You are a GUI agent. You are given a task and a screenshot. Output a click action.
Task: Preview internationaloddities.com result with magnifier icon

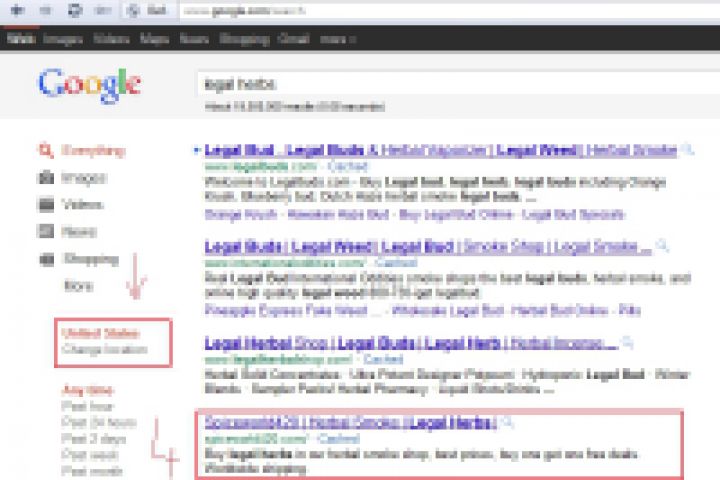pyautogui.click(x=662, y=246)
